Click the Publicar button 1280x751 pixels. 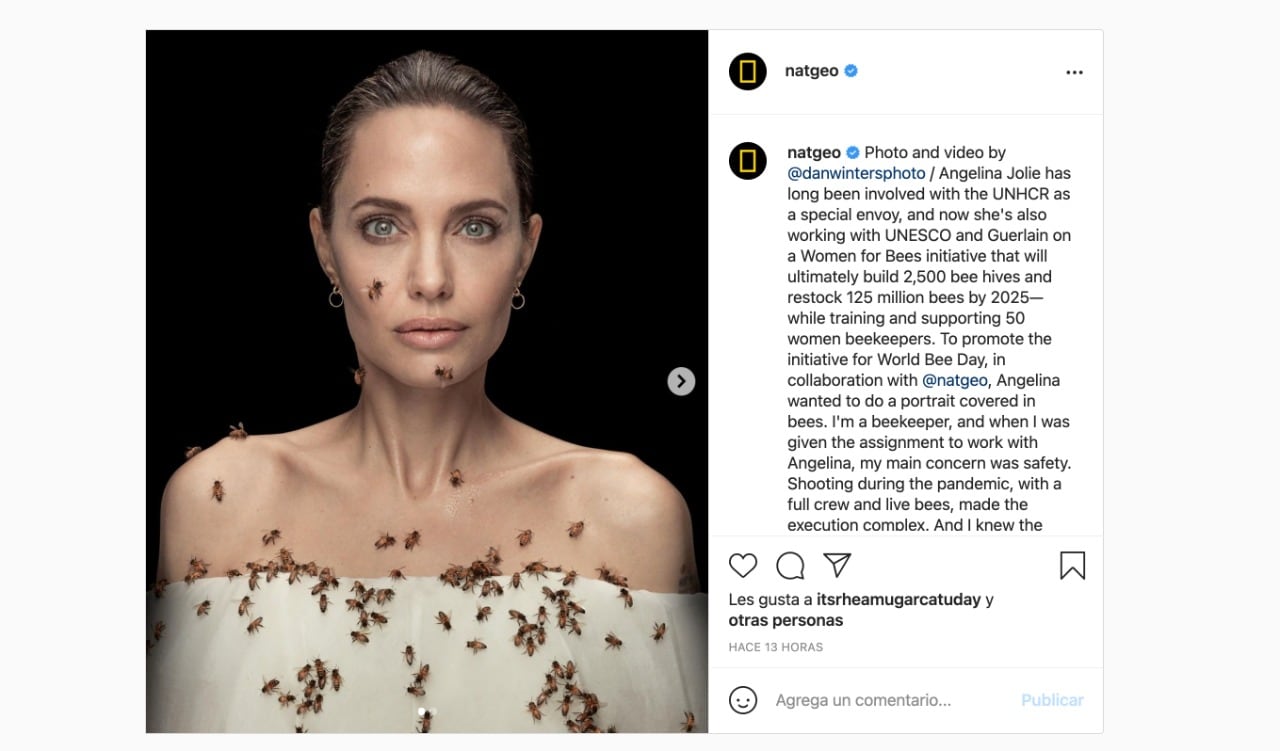click(x=1052, y=700)
